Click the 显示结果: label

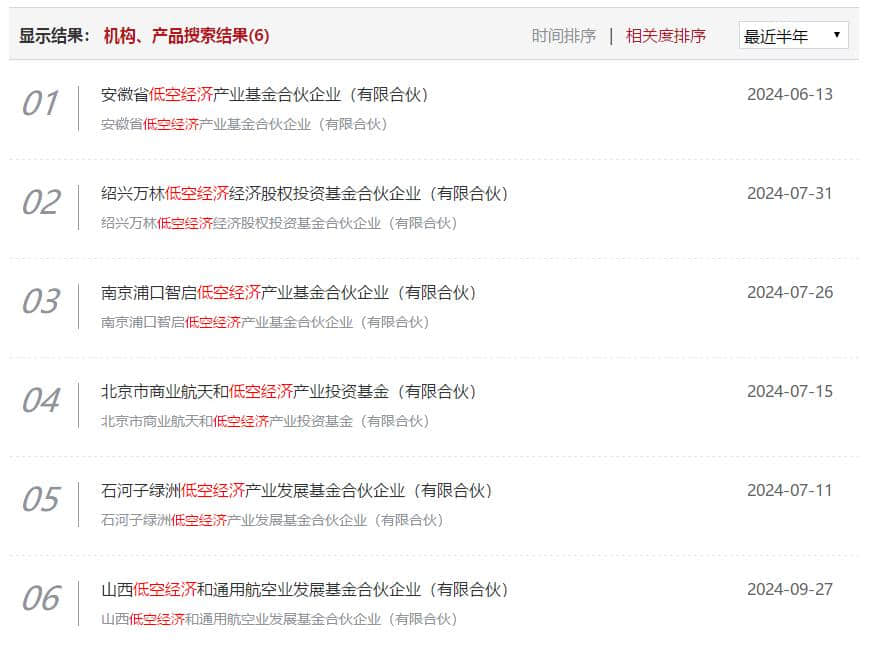tap(54, 36)
